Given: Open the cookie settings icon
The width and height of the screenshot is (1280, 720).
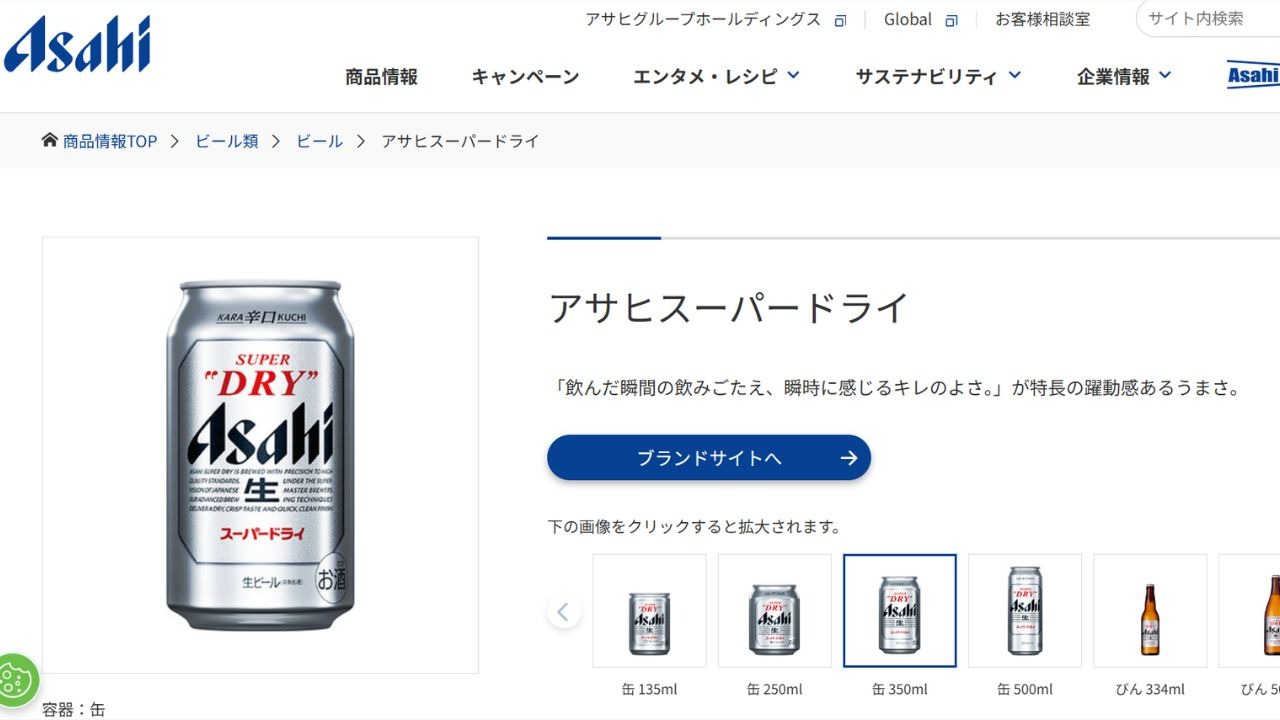Looking at the screenshot, I should 17,681.
